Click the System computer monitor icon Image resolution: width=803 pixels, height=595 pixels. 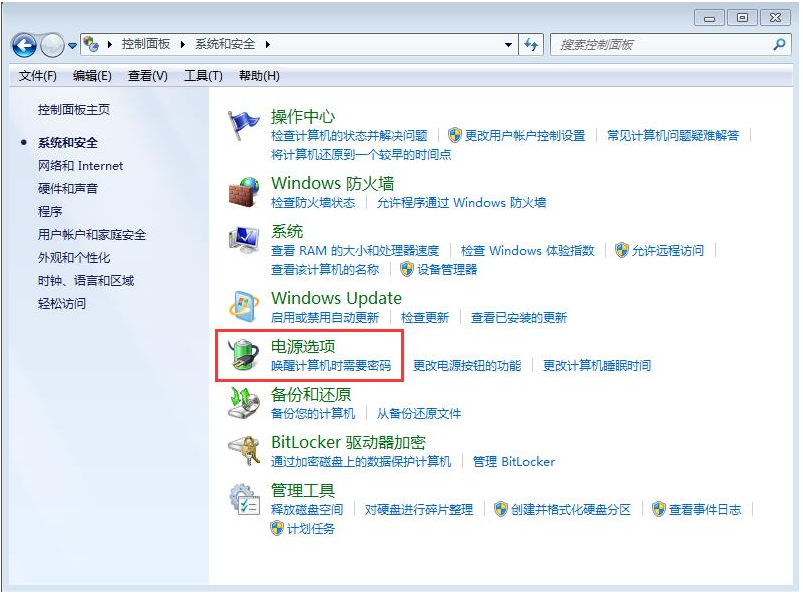point(244,241)
